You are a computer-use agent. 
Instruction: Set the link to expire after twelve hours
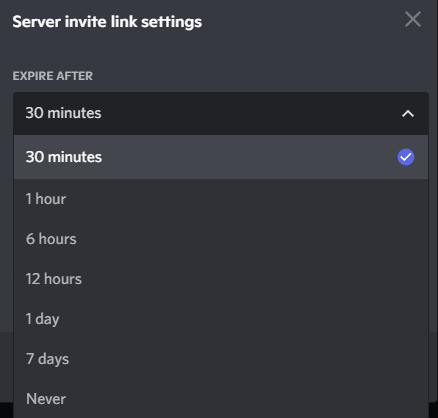click(x=221, y=279)
